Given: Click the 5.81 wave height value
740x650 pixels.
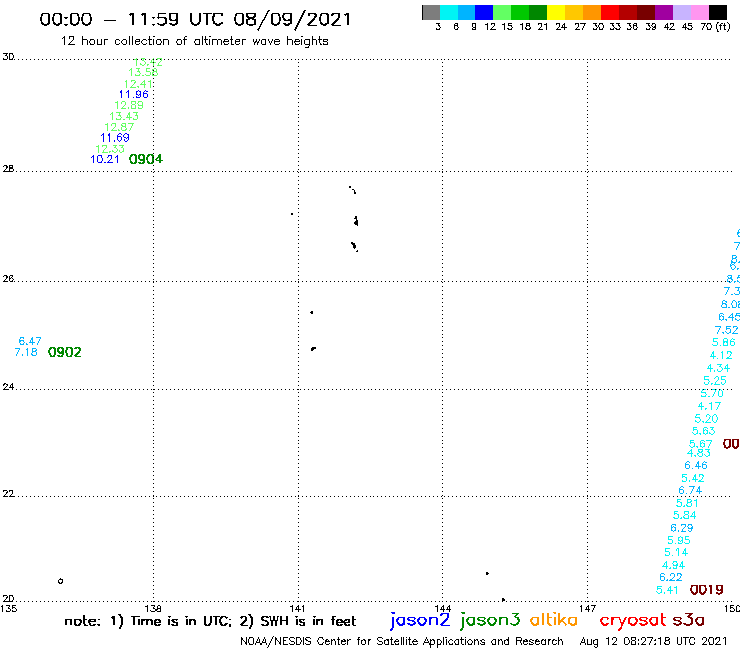Looking at the screenshot, I should (x=687, y=503).
